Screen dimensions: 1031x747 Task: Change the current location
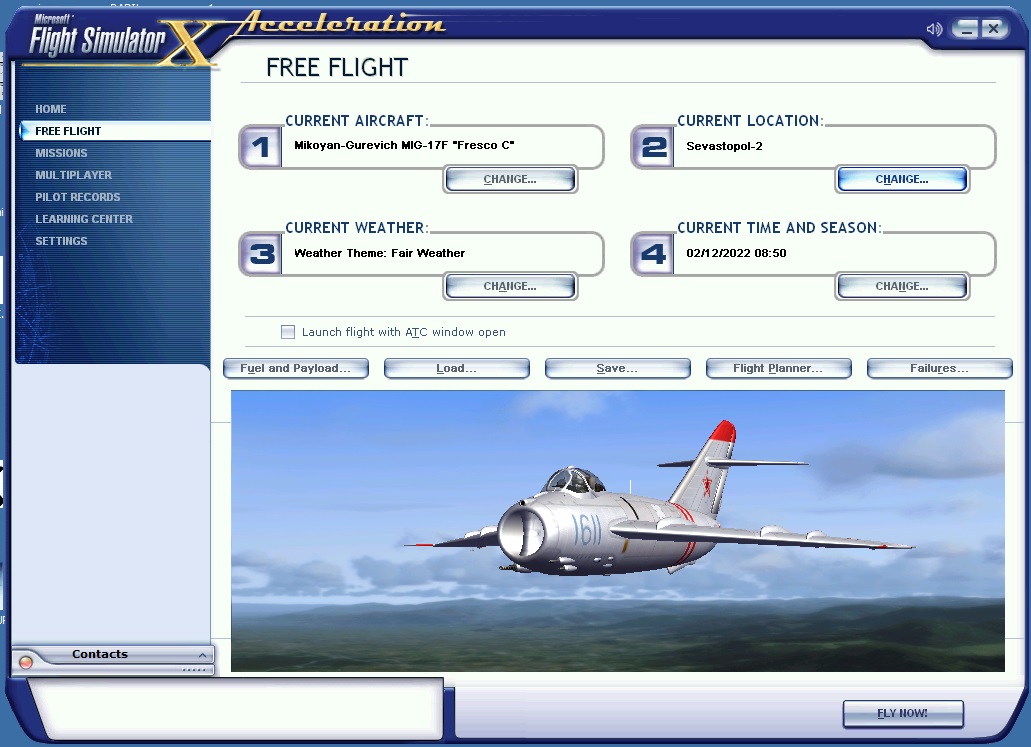[902, 180]
